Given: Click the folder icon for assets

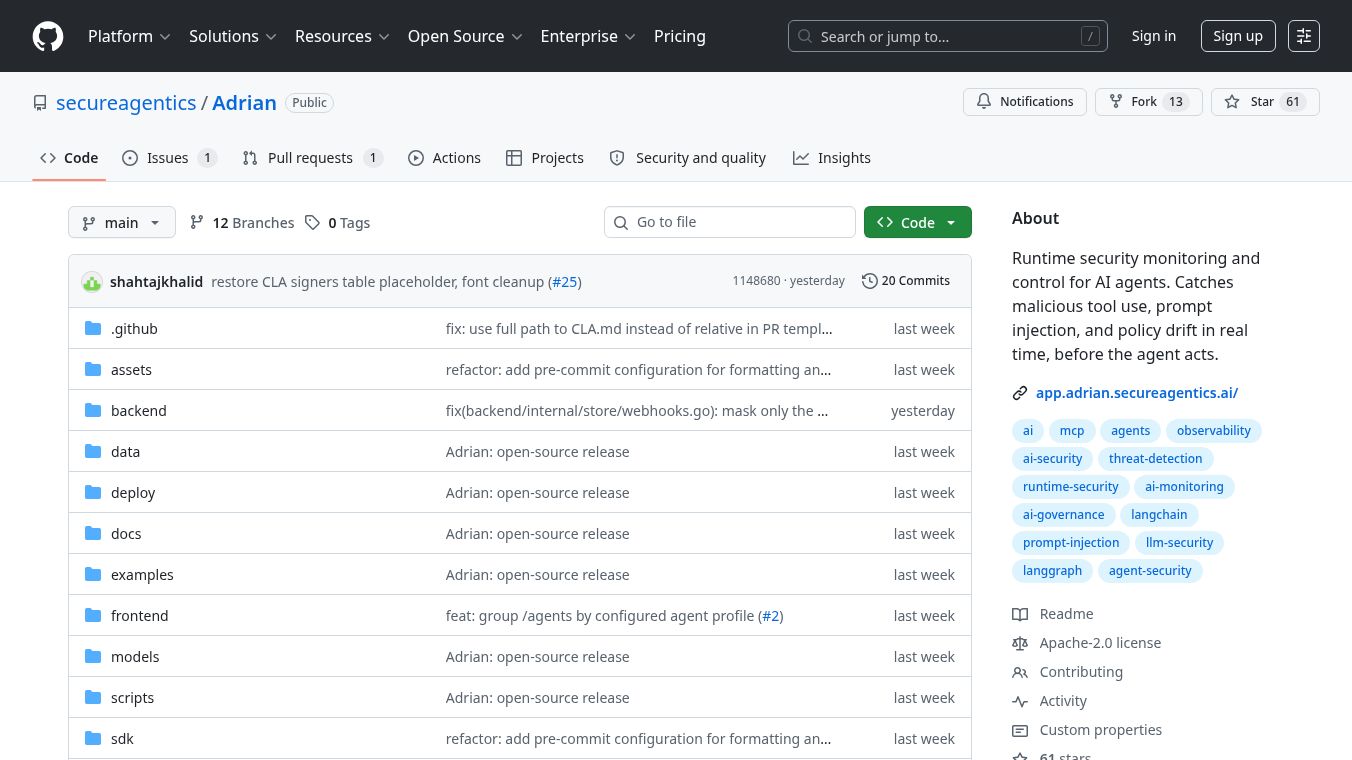Looking at the screenshot, I should point(93,369).
